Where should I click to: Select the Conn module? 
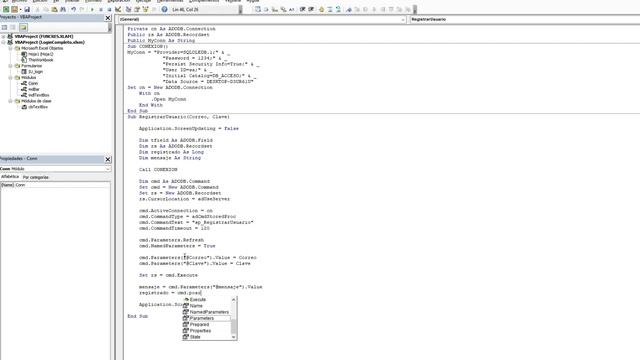point(33,83)
